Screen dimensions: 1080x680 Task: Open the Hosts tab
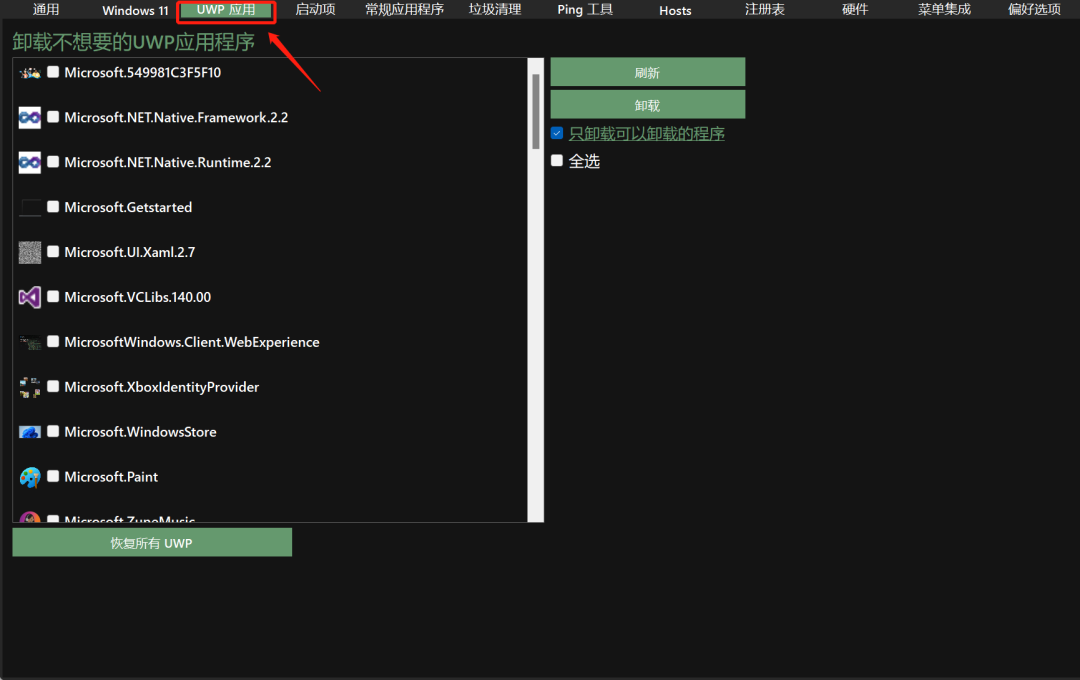[675, 10]
